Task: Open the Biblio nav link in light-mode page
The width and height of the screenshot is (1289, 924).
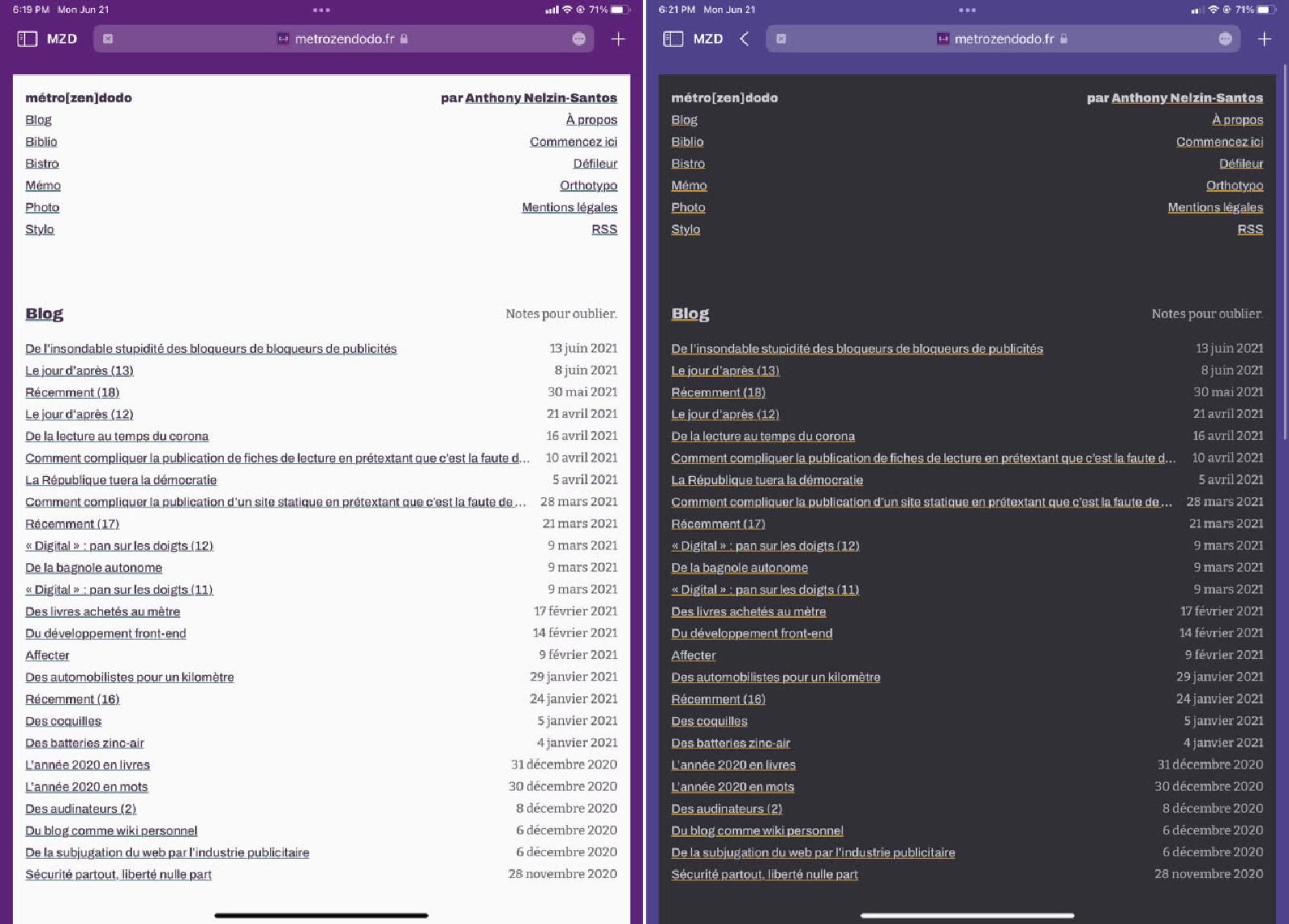Action: pyautogui.click(x=41, y=142)
